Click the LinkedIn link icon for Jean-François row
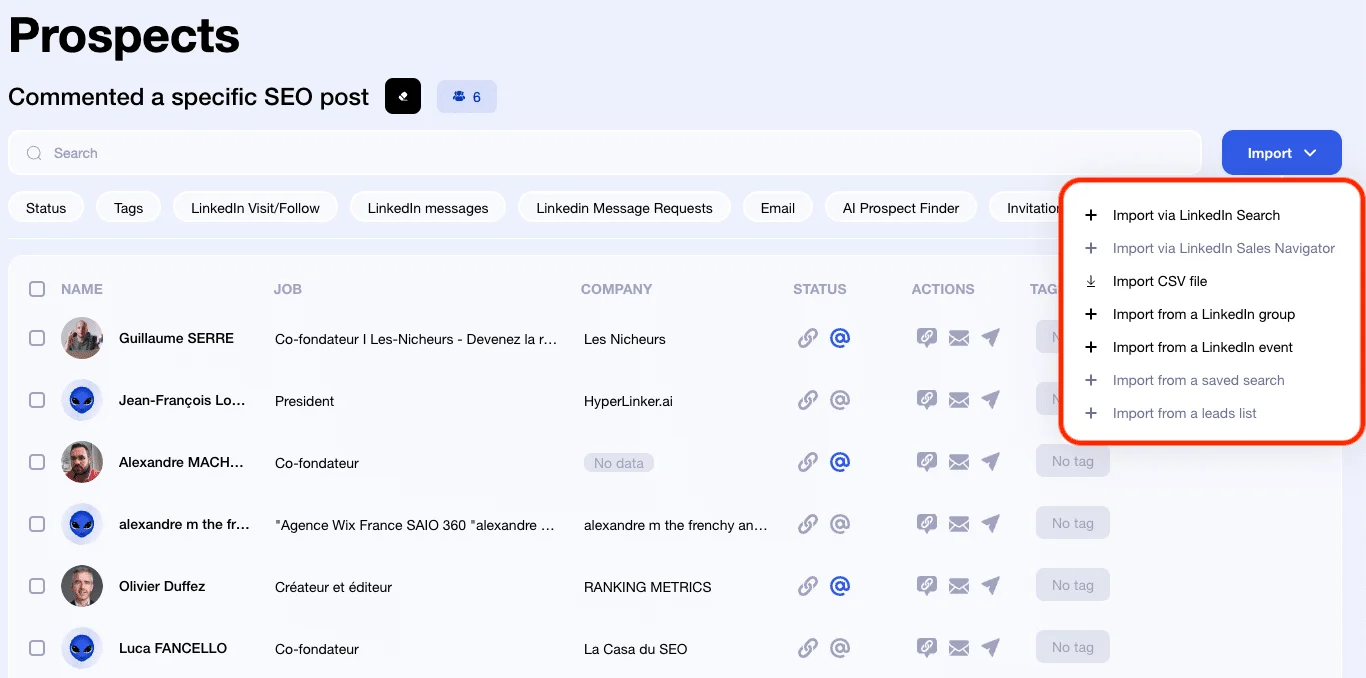The height and width of the screenshot is (678, 1366). 808,400
